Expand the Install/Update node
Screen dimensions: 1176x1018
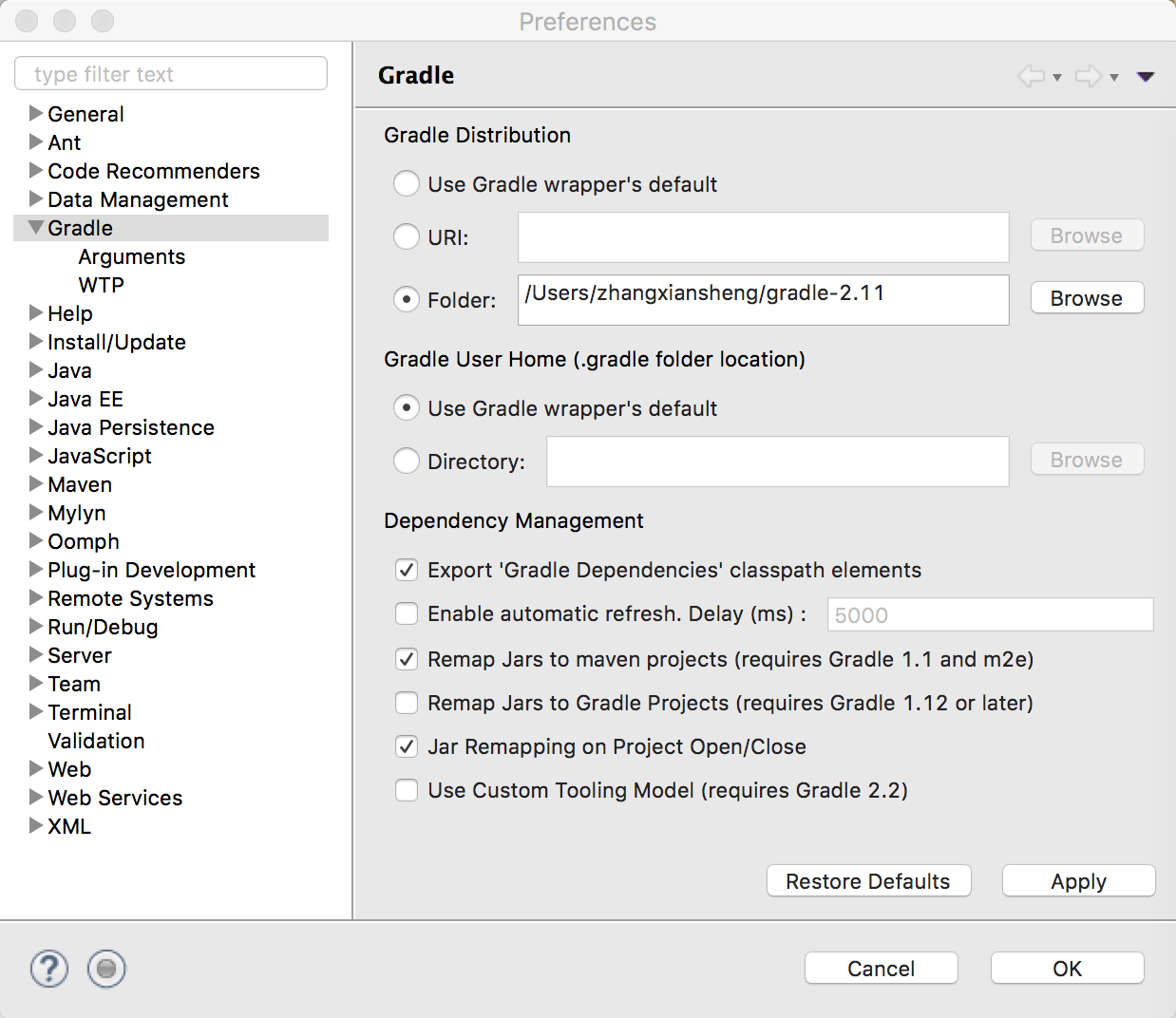click(x=36, y=341)
